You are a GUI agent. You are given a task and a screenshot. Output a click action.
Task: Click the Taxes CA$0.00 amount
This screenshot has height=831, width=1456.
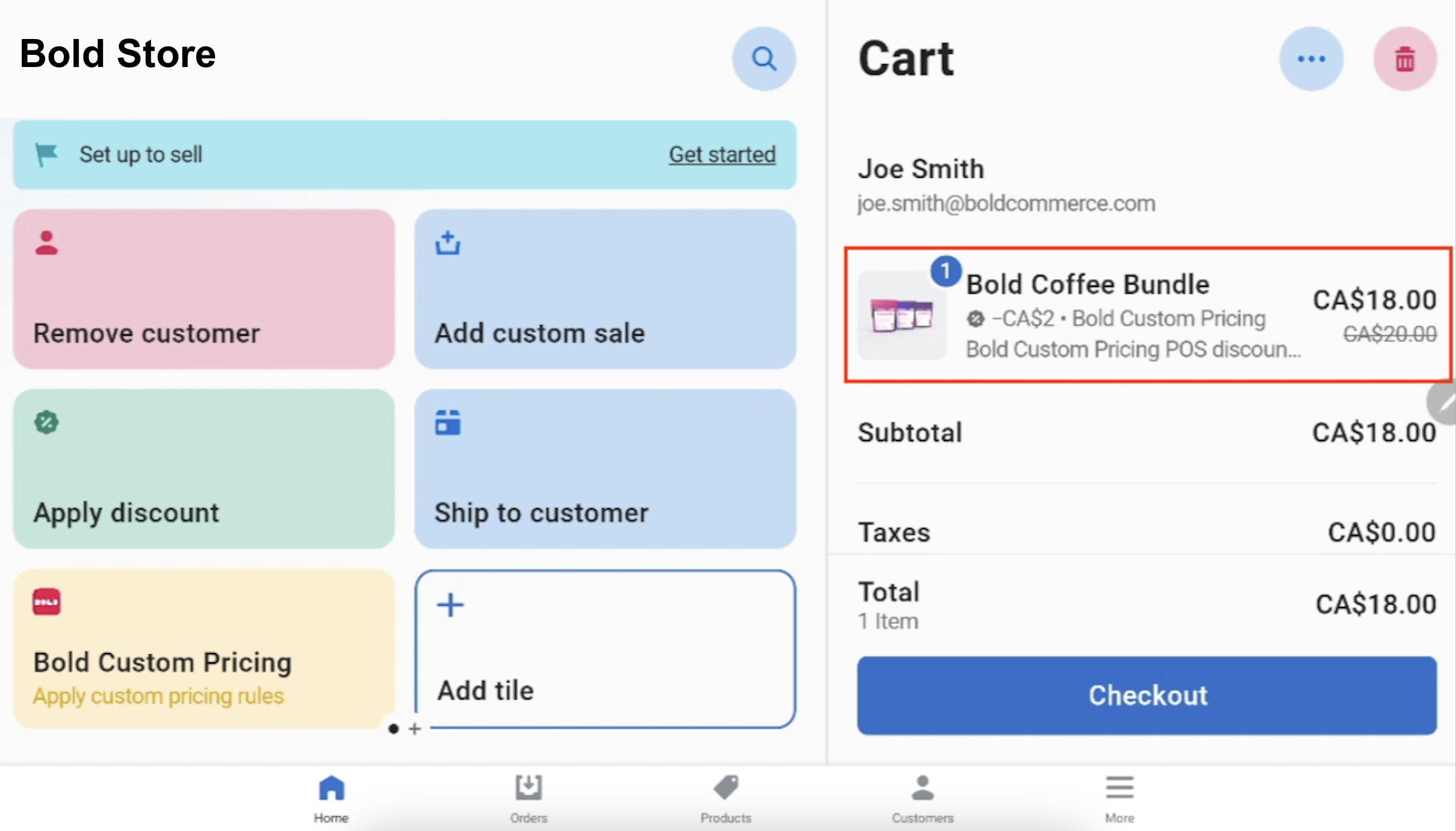1382,532
